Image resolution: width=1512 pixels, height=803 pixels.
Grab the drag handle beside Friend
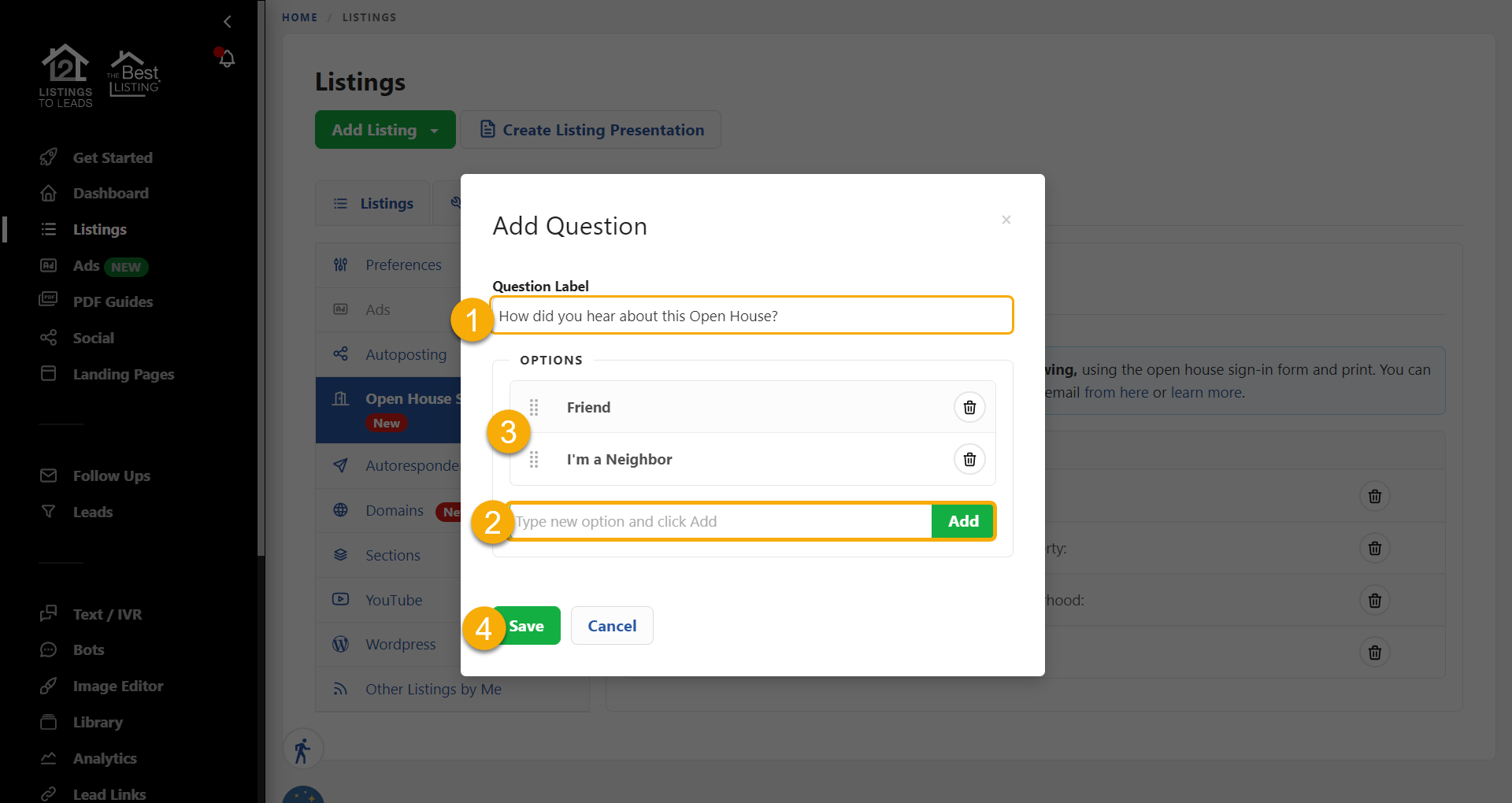(x=534, y=407)
